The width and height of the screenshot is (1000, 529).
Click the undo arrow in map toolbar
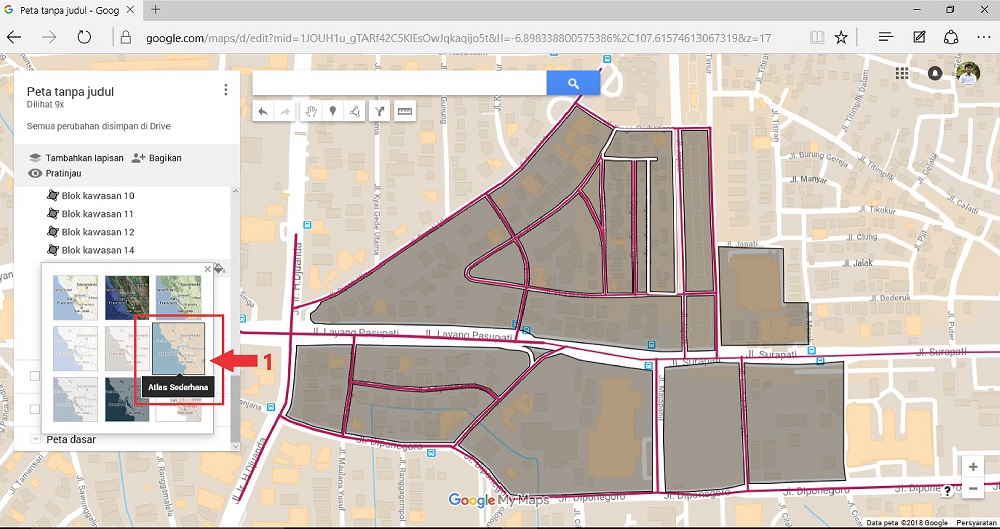pos(263,112)
